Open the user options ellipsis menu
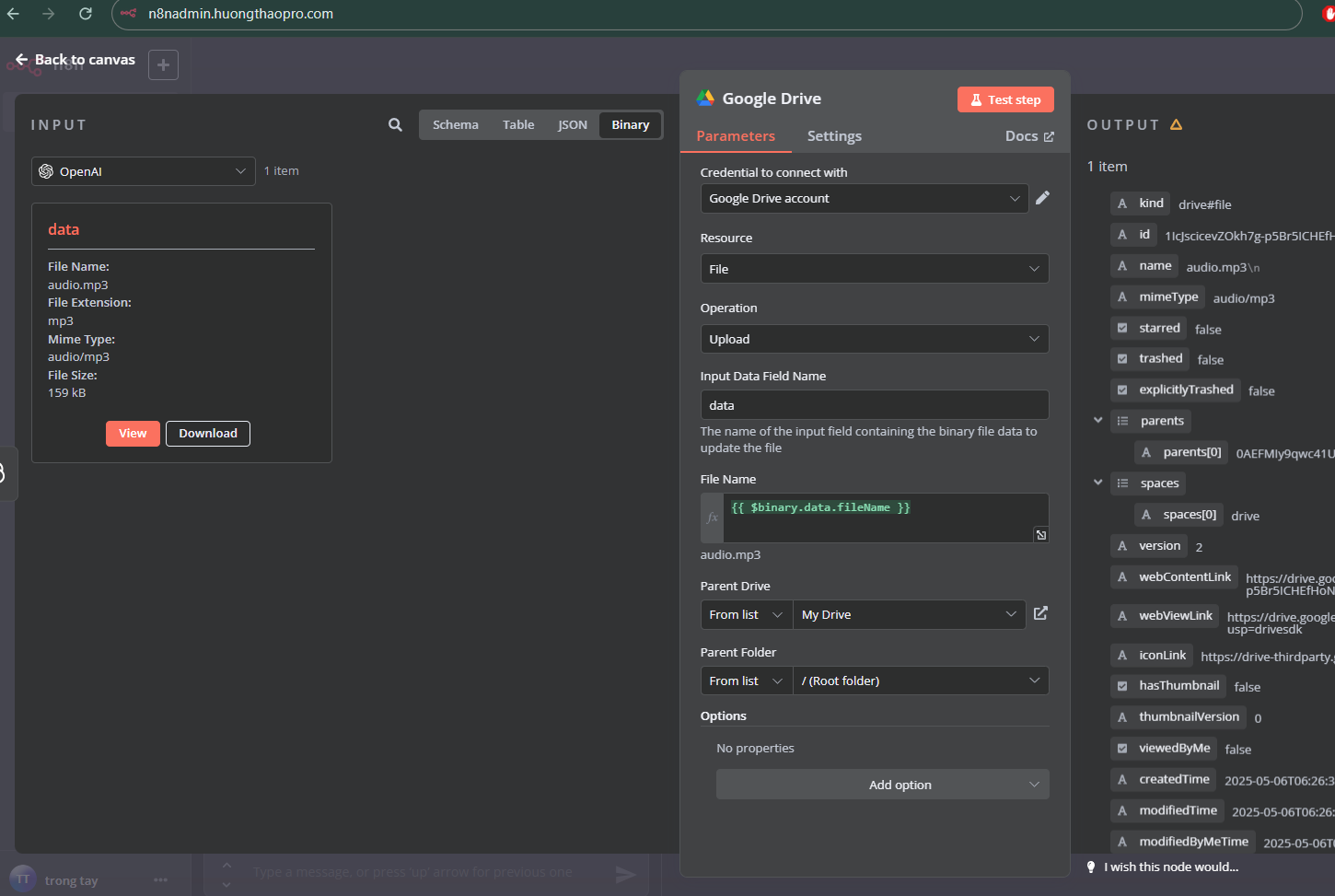This screenshot has height=896, width=1335. [161, 879]
